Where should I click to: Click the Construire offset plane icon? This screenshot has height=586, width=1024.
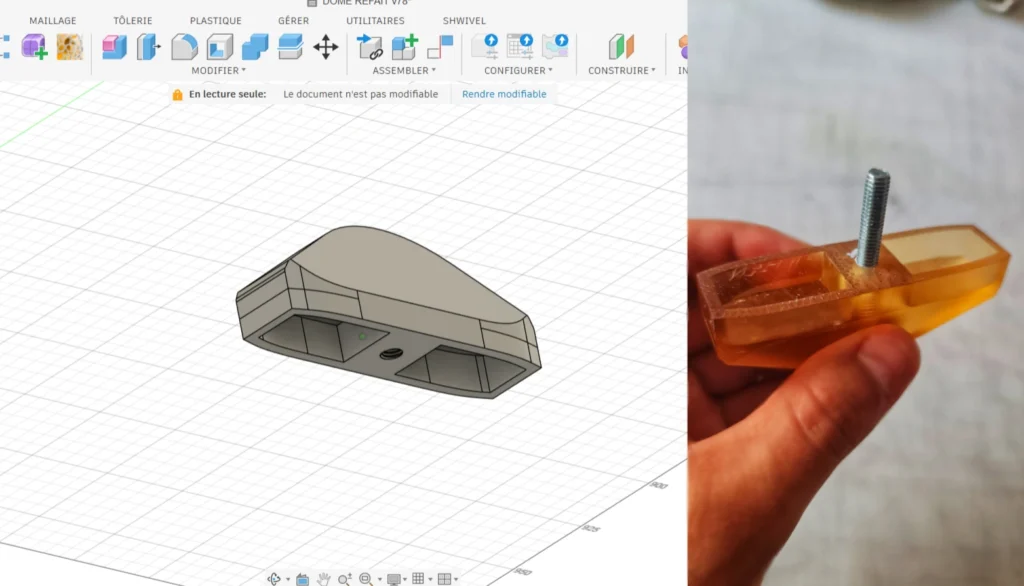(x=621, y=47)
